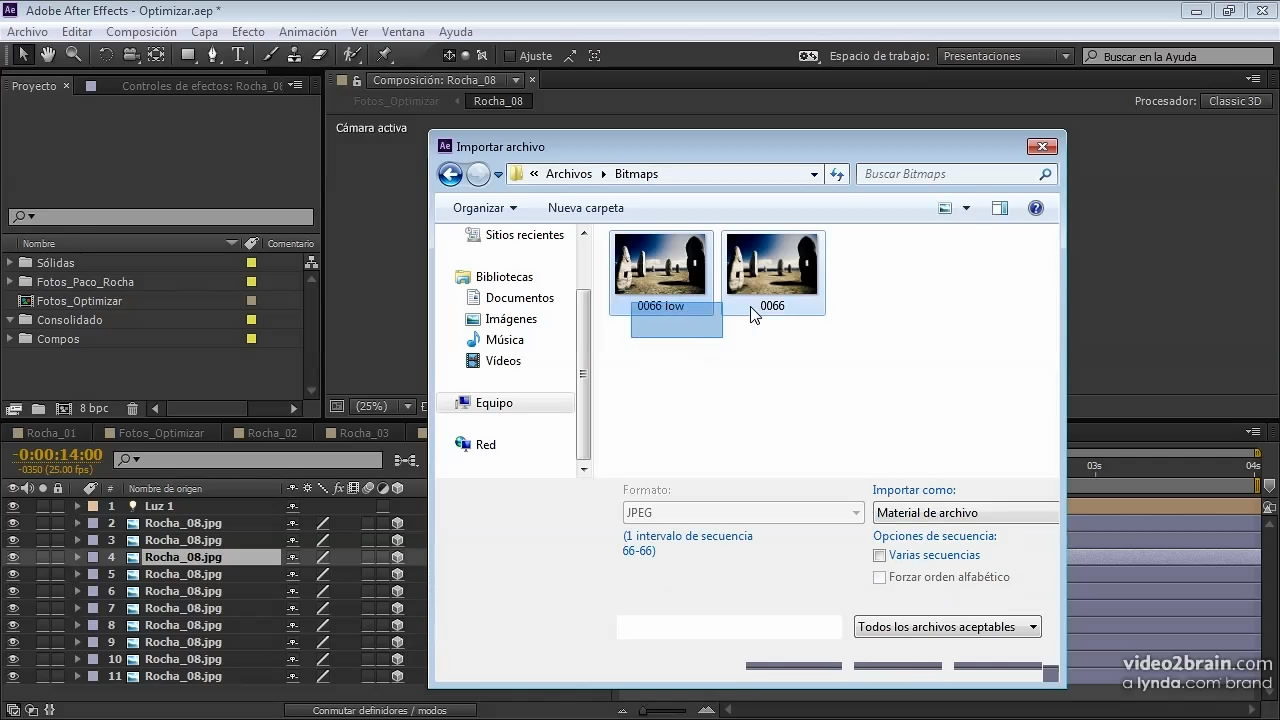The image size is (1280, 720).
Task: Open the Composición menu
Action: point(141,32)
